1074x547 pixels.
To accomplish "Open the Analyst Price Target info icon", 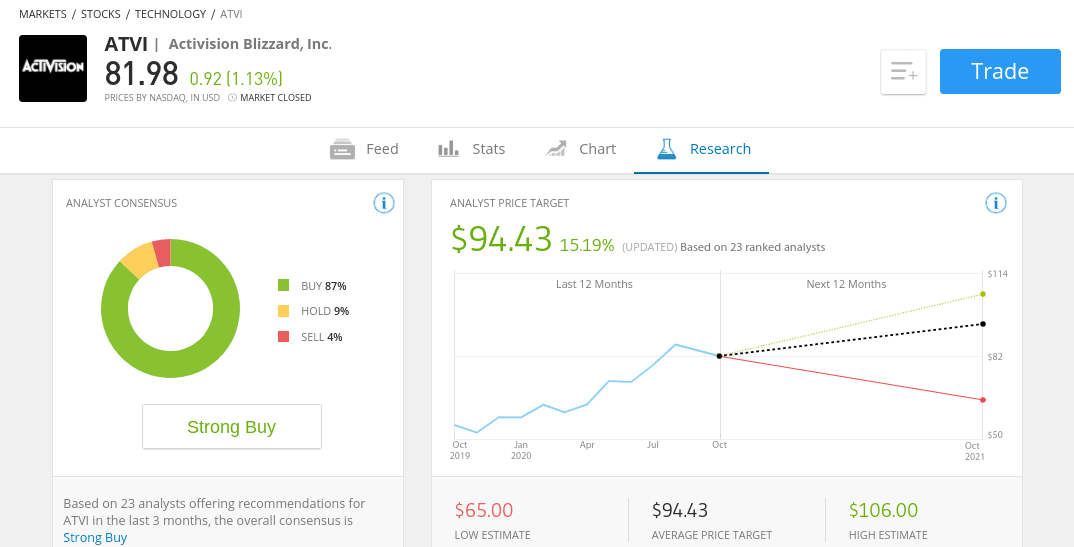I will pos(995,203).
